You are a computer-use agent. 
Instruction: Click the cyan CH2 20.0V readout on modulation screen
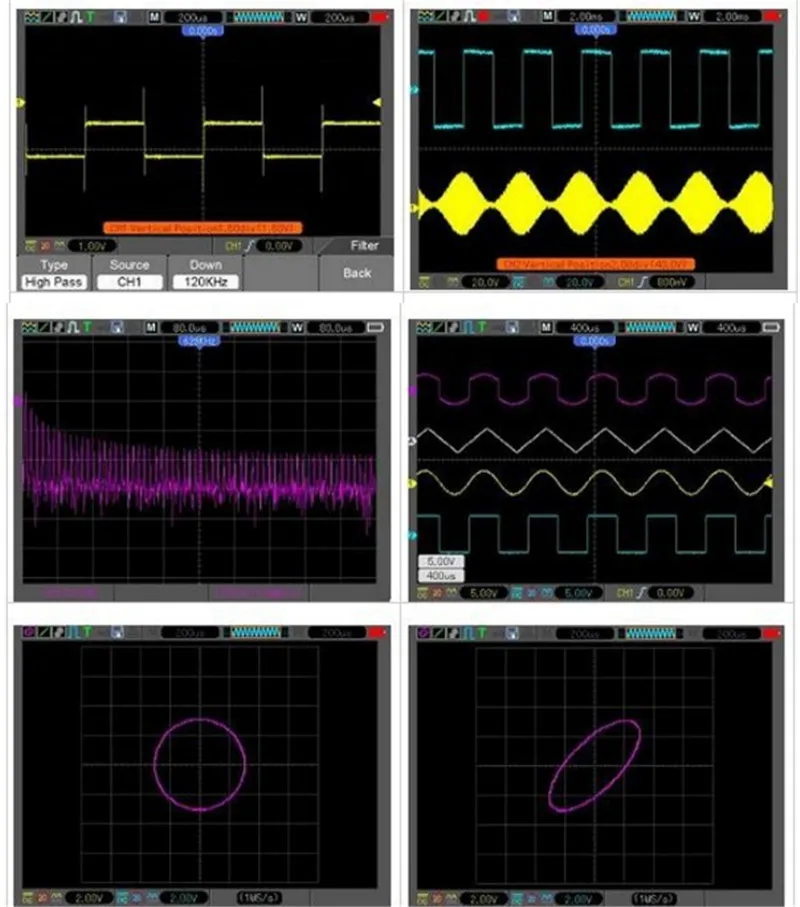tap(579, 282)
